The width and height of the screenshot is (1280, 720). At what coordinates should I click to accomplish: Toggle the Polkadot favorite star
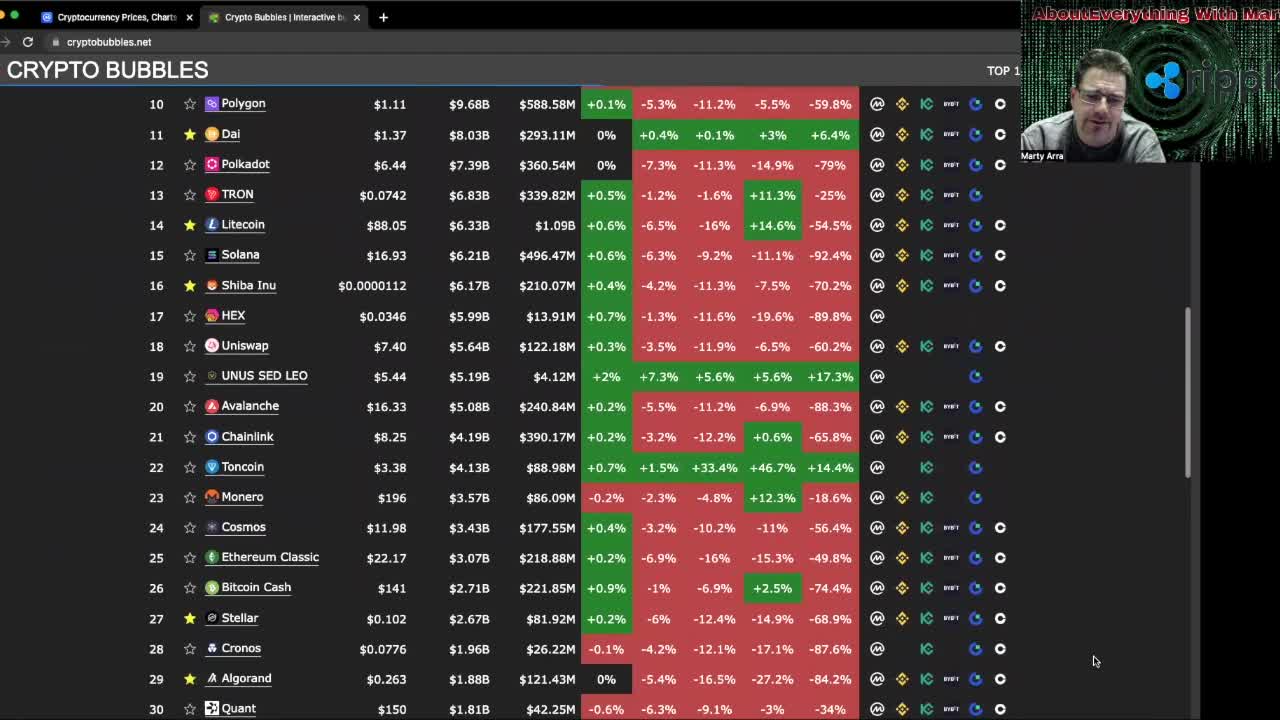click(190, 164)
